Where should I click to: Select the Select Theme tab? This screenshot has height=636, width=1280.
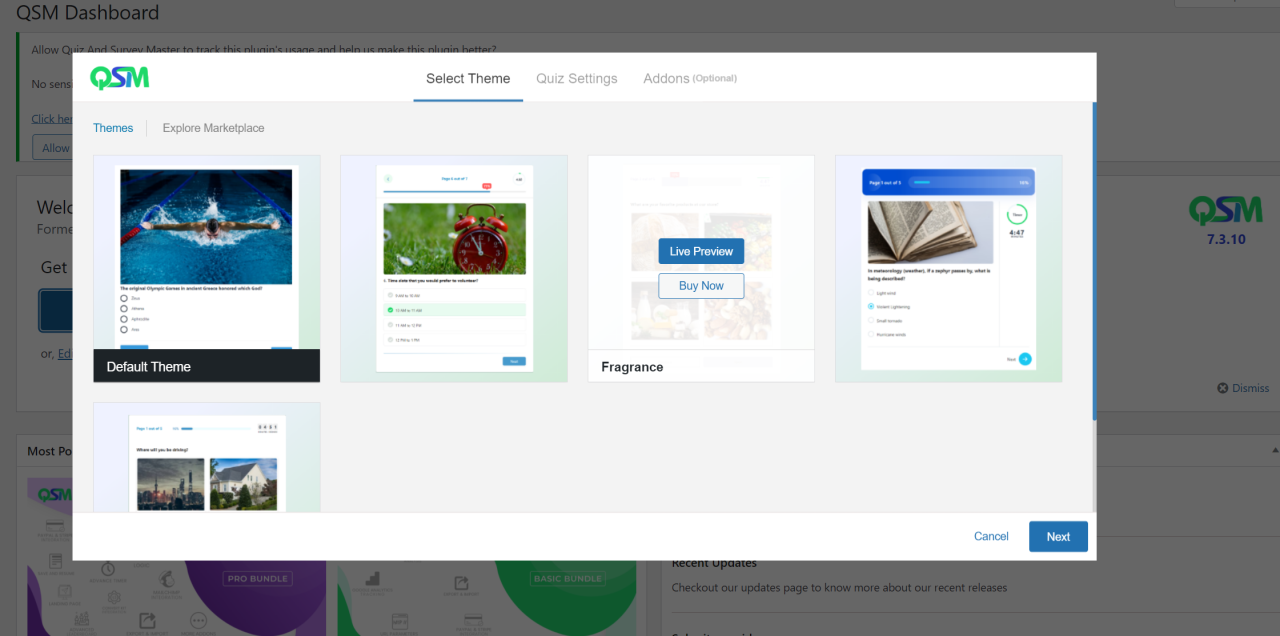point(467,78)
